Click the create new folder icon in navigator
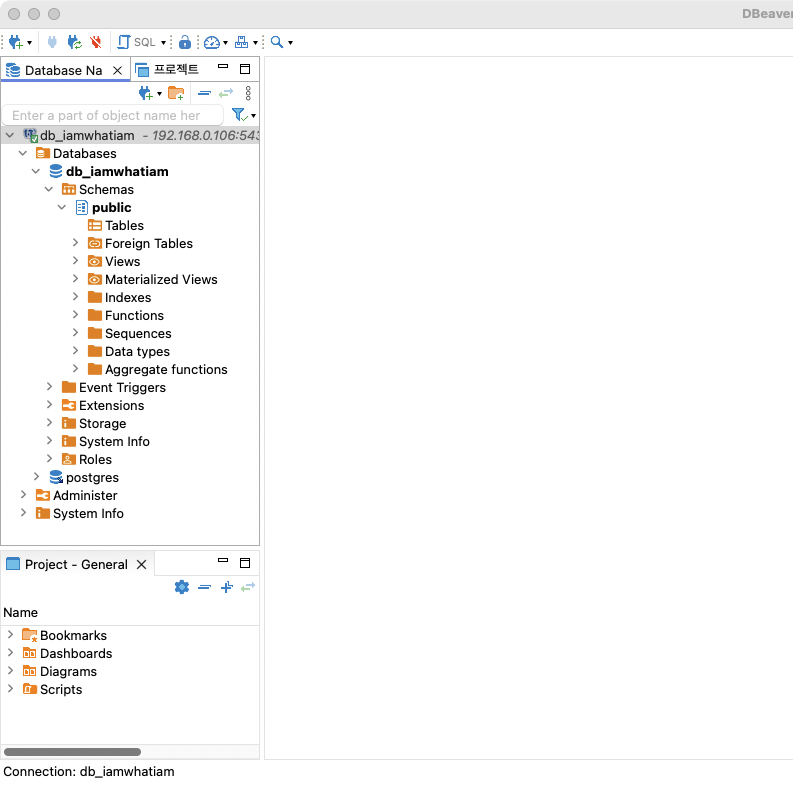Image resolution: width=793 pixels, height=786 pixels. (176, 93)
